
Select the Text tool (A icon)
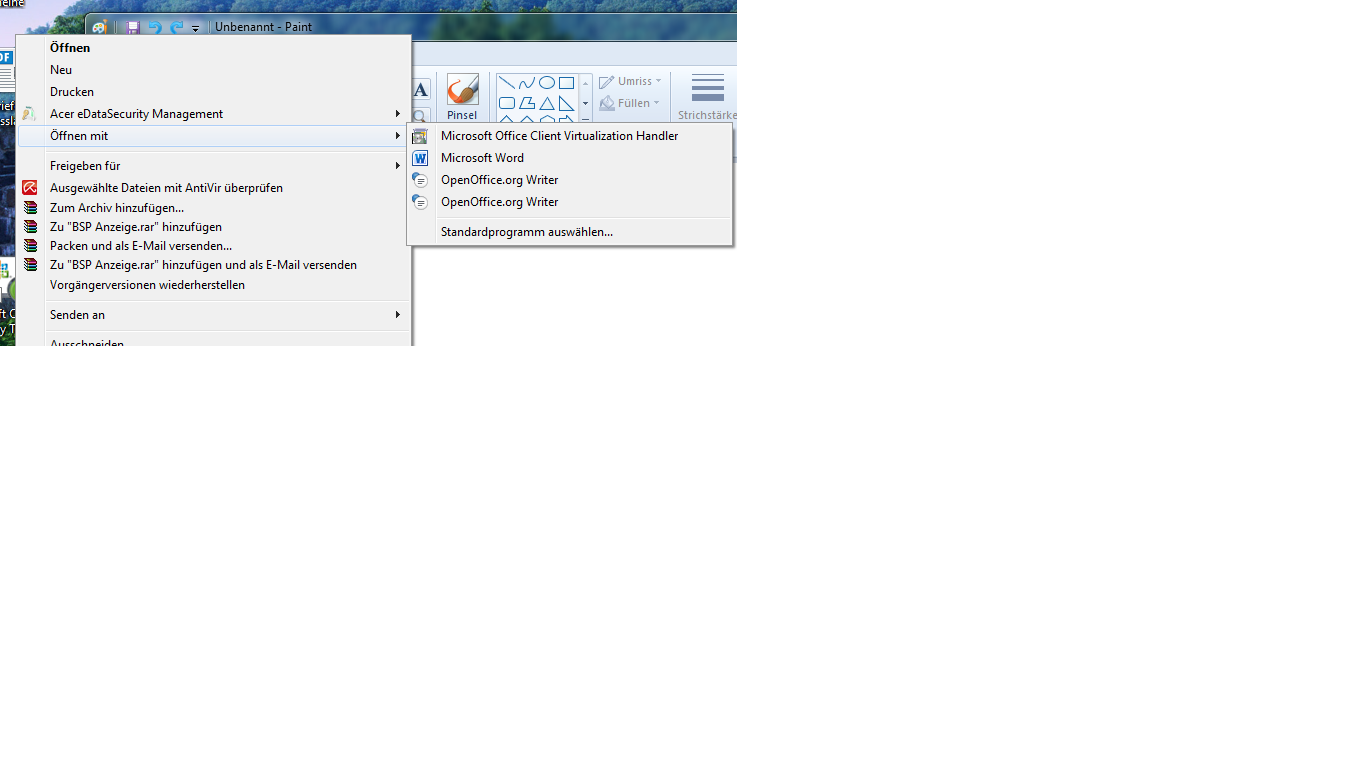(420, 90)
